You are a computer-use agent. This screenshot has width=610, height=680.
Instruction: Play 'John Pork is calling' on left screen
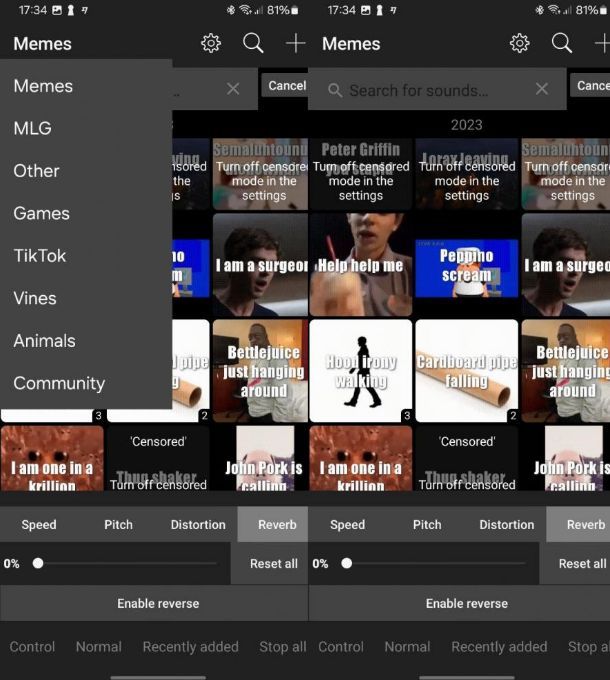click(264, 458)
